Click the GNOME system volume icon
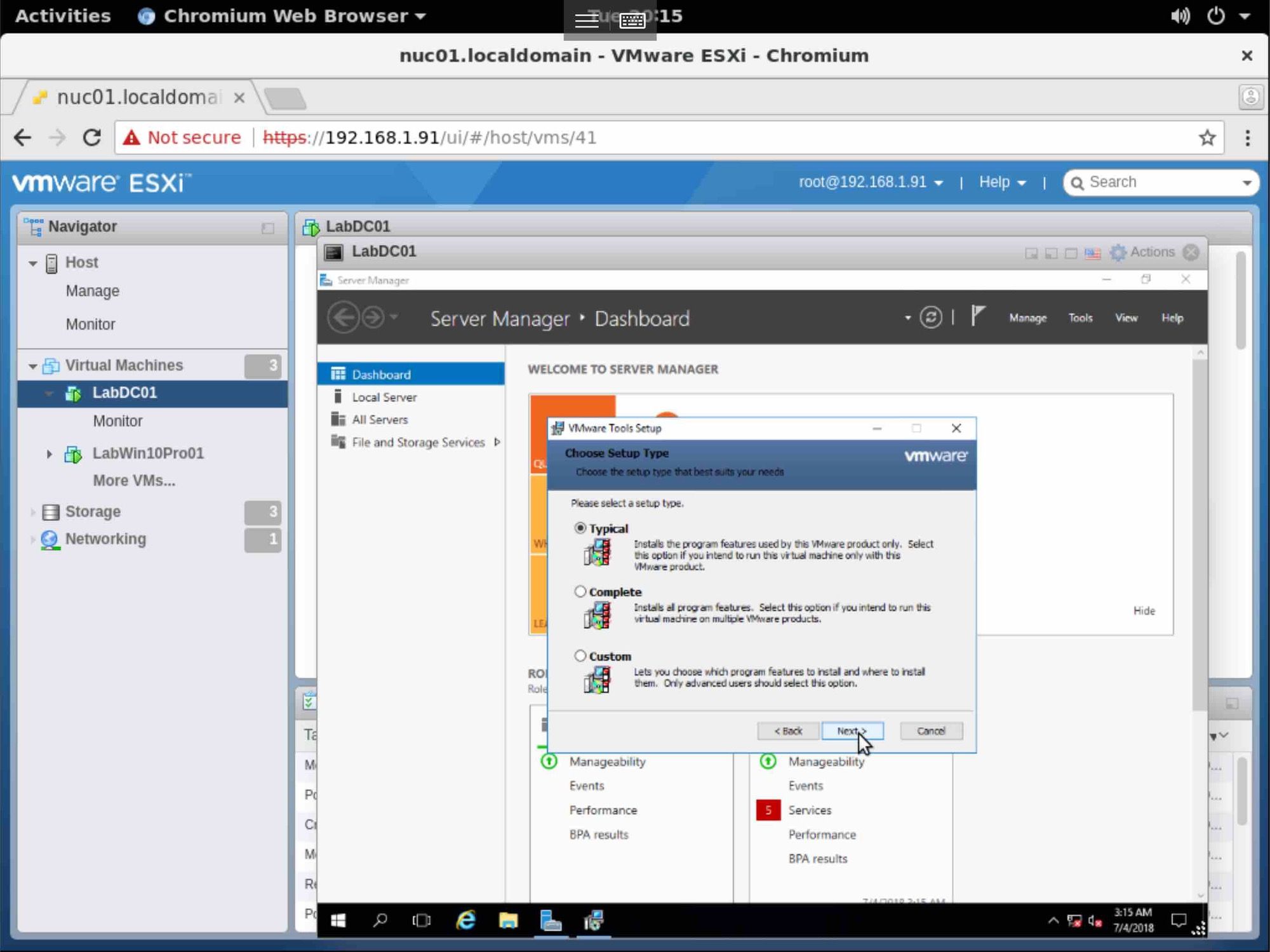The image size is (1270, 952). coord(1180,16)
